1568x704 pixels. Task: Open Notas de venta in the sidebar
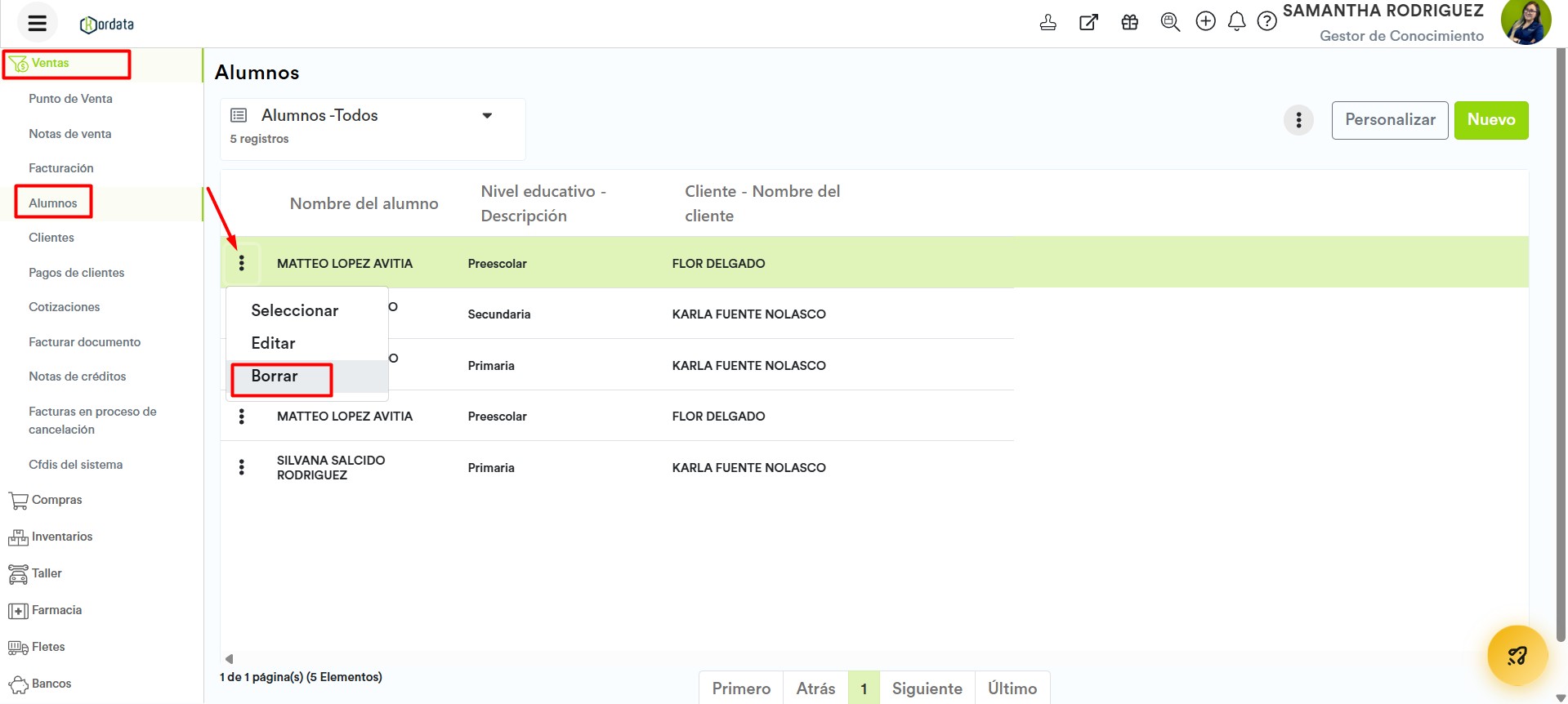coord(69,134)
